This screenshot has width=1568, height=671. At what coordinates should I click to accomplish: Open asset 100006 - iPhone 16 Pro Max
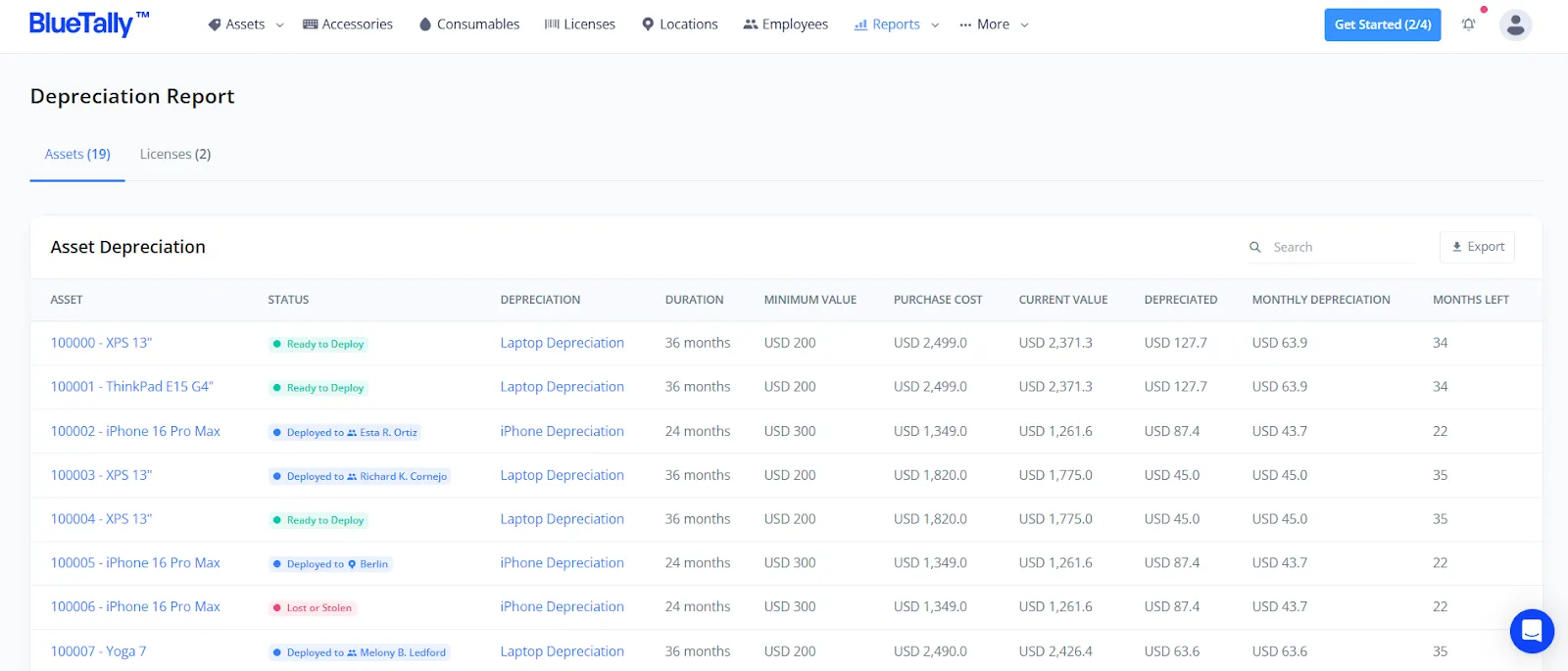[135, 607]
